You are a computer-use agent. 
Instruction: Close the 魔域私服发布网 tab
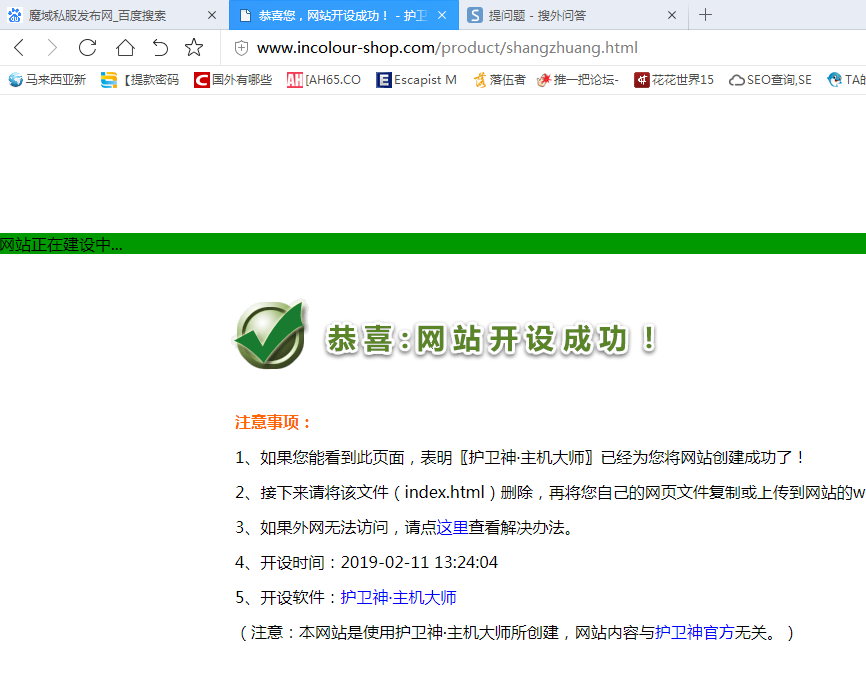(x=212, y=15)
